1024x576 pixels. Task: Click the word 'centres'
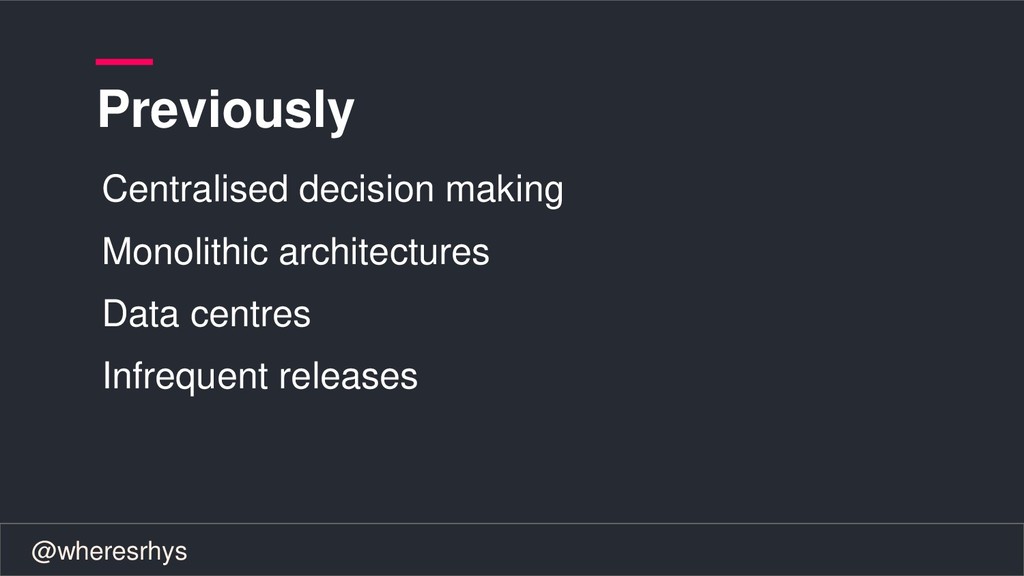[x=250, y=315]
